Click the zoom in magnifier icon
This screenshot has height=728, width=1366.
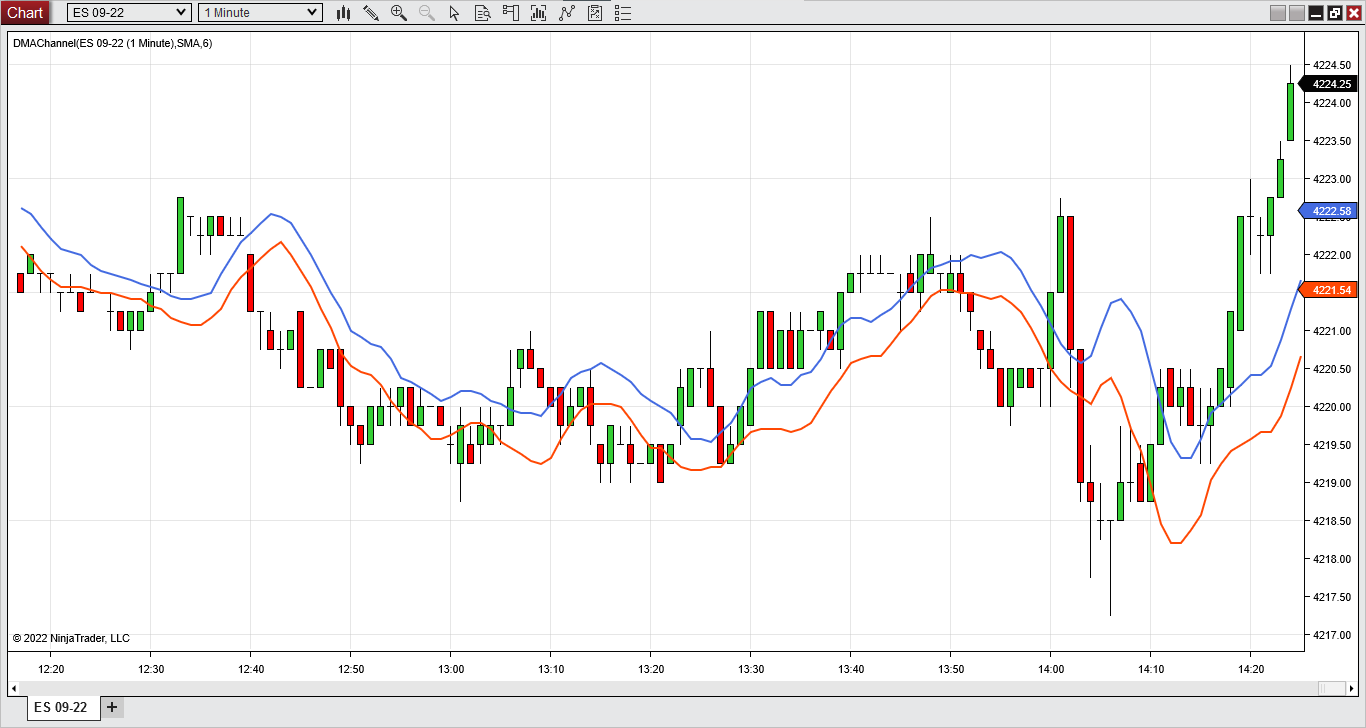click(x=399, y=13)
